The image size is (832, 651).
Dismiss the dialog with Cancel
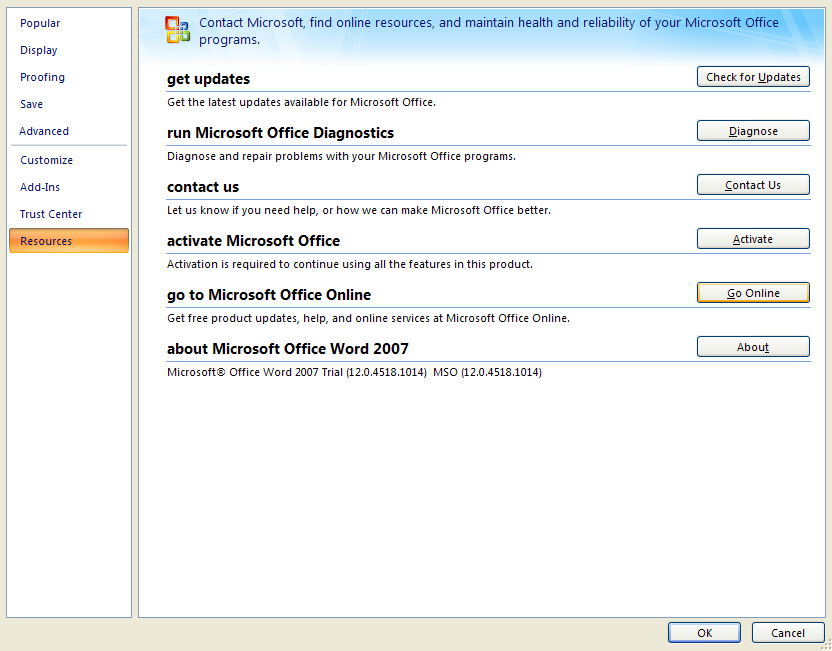(788, 632)
